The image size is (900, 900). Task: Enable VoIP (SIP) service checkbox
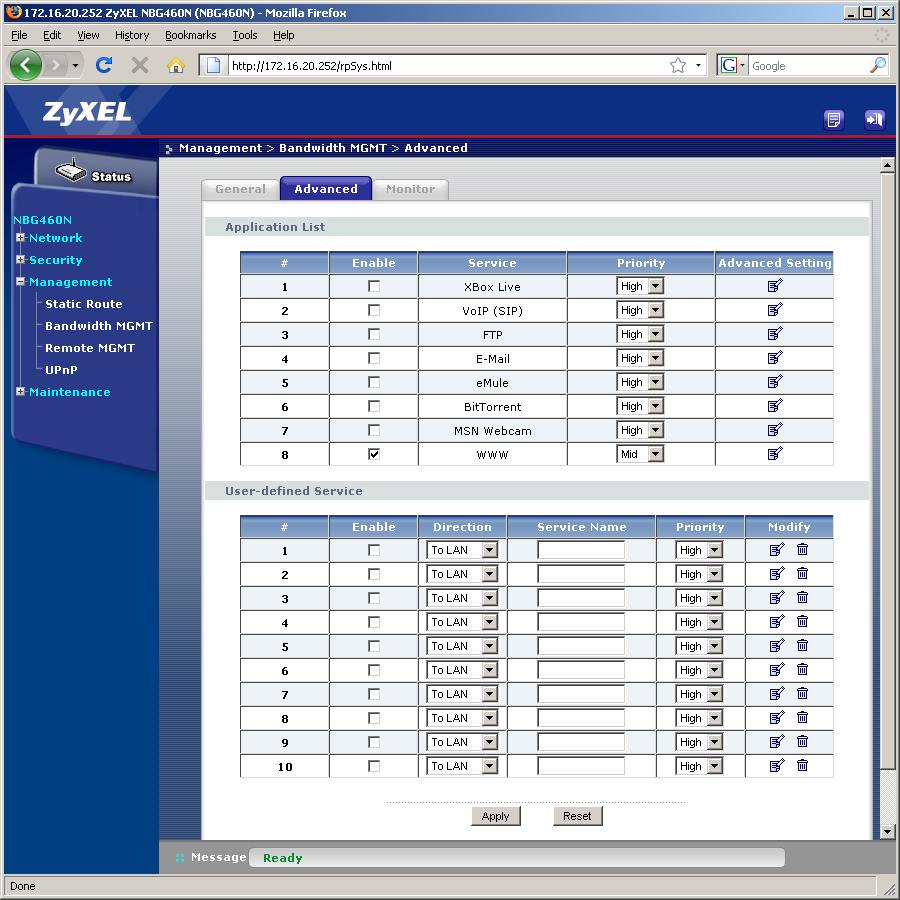(374, 310)
